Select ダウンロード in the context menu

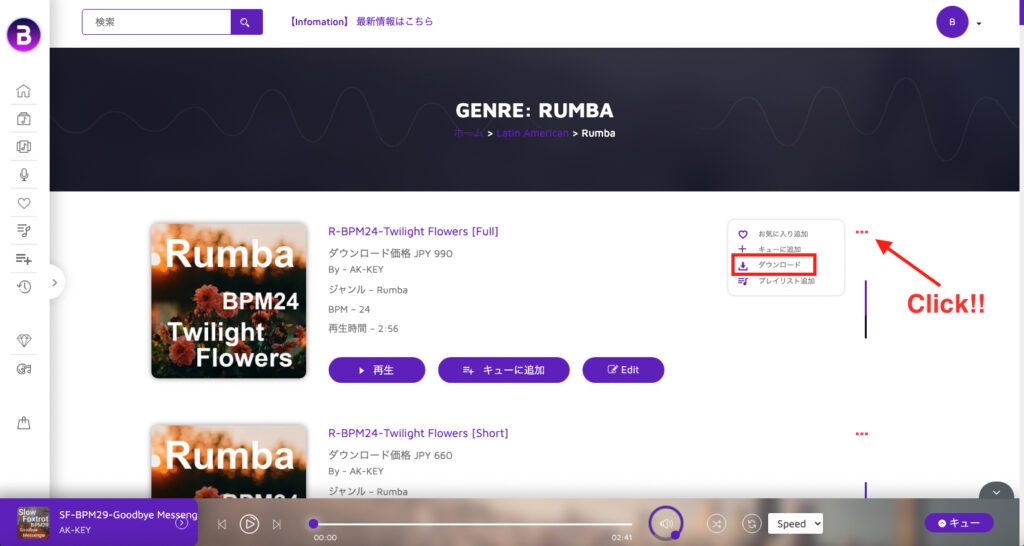[x=774, y=265]
